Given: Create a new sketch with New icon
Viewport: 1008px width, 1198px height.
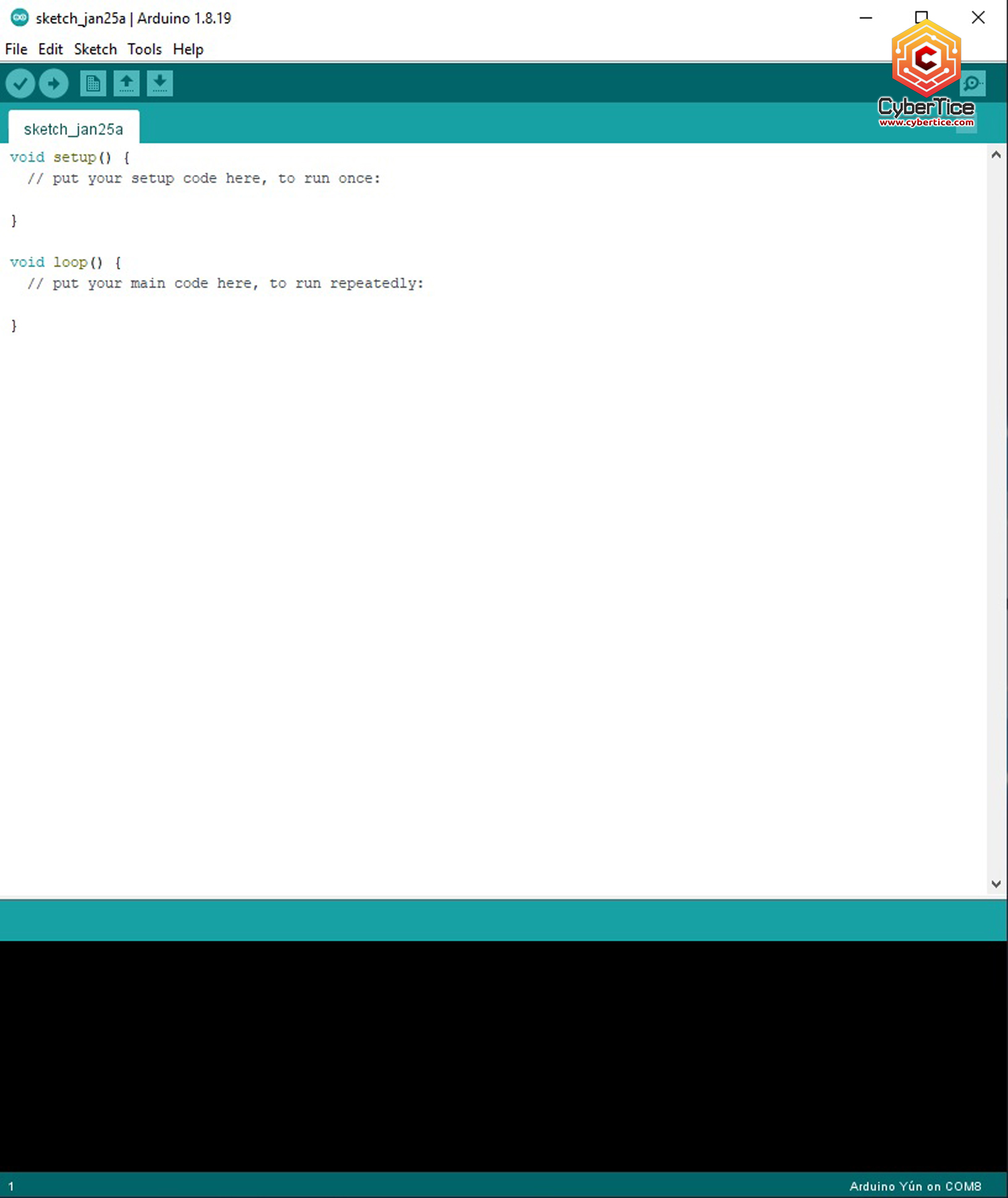Looking at the screenshot, I should pyautogui.click(x=93, y=84).
